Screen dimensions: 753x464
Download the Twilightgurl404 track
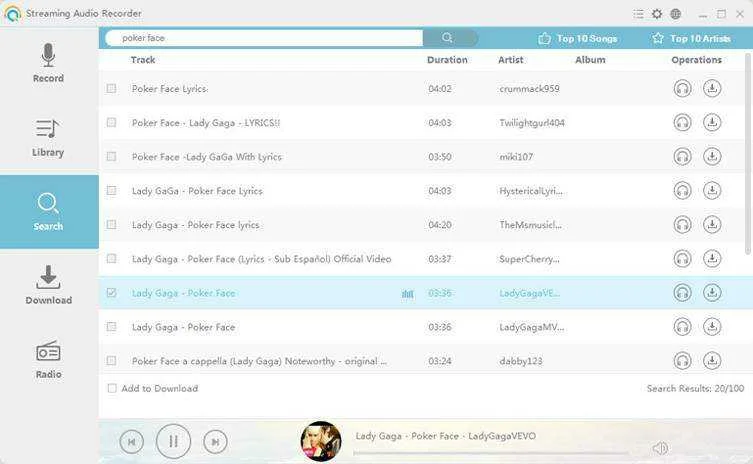712,122
